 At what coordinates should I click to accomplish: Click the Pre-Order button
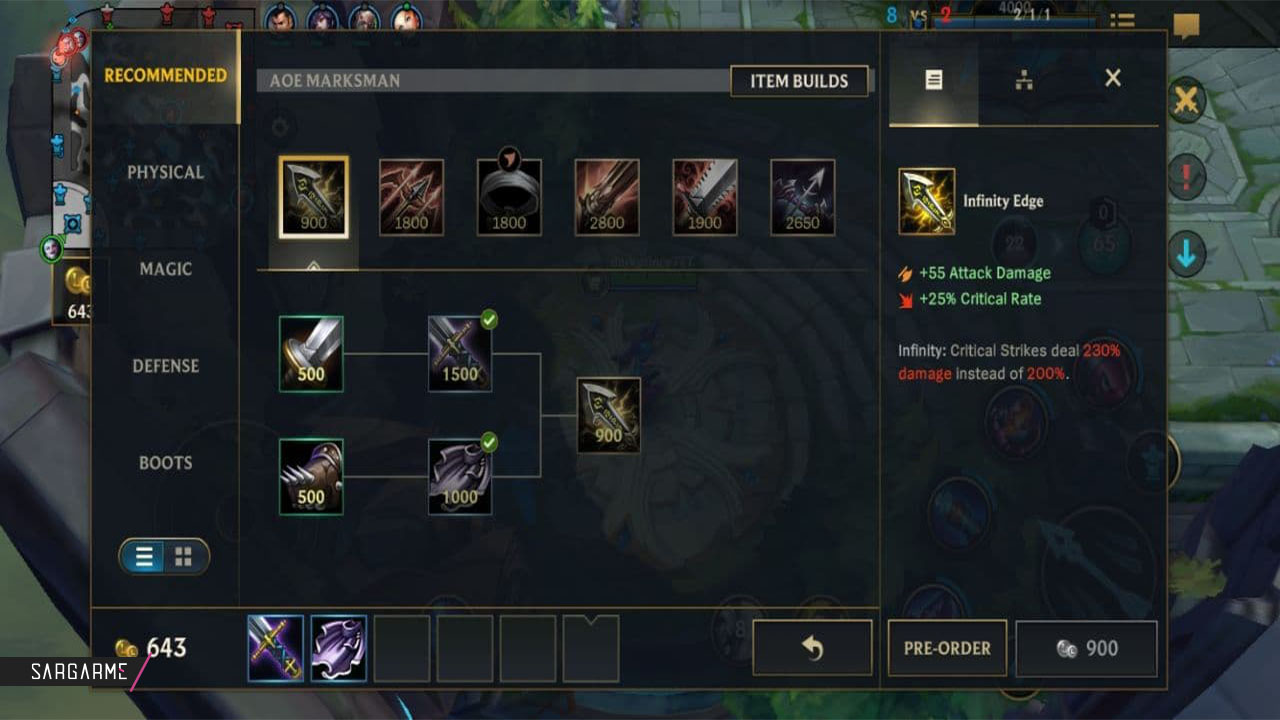(947, 648)
